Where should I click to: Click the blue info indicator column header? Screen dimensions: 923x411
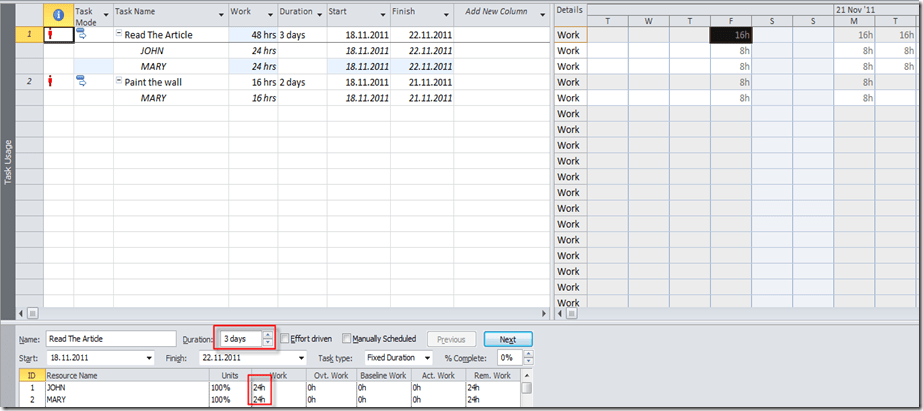click(x=58, y=15)
